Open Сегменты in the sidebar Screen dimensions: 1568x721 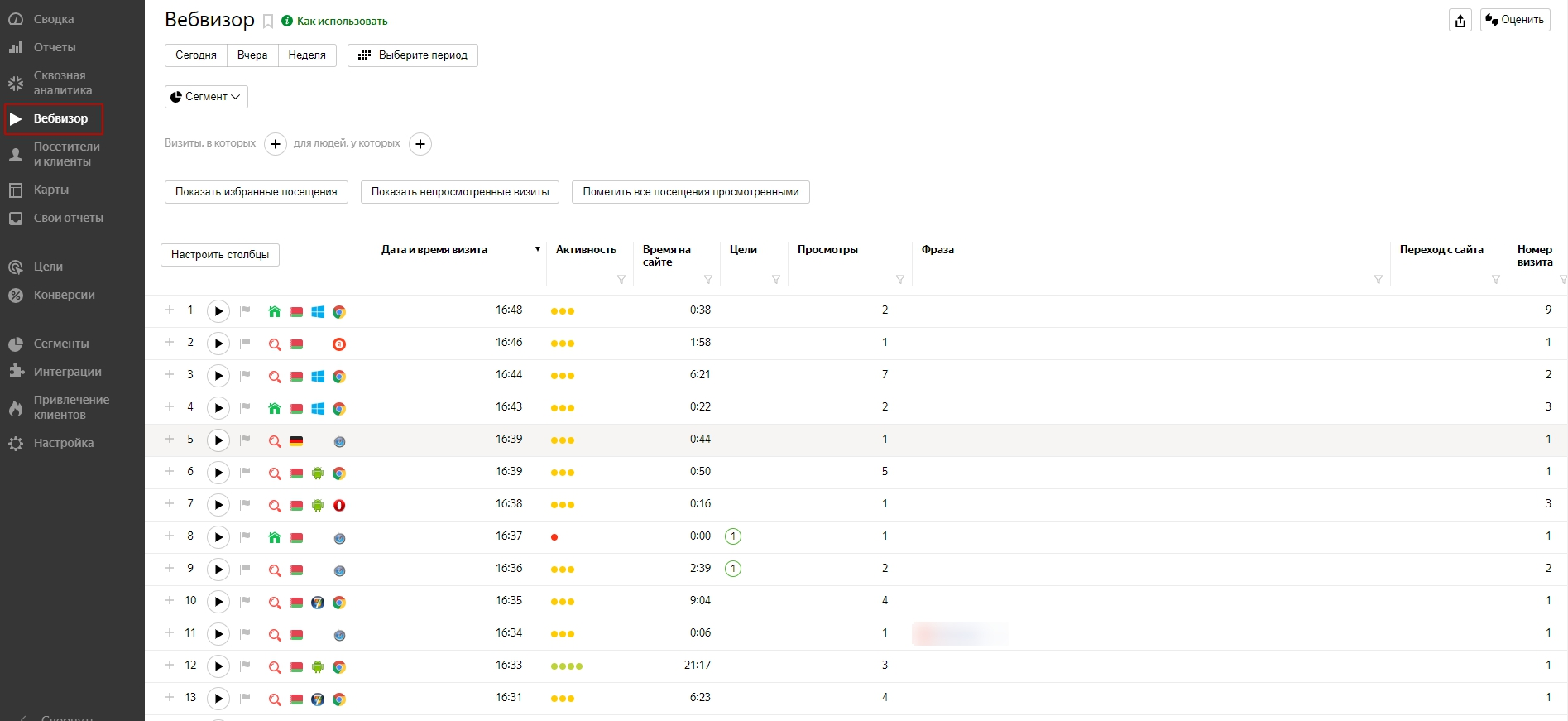tap(61, 344)
